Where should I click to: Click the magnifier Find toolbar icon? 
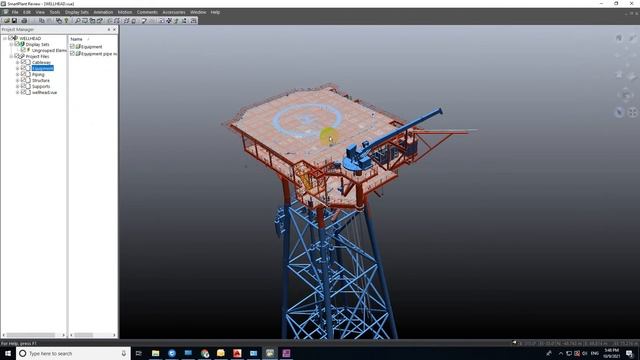[78, 20]
